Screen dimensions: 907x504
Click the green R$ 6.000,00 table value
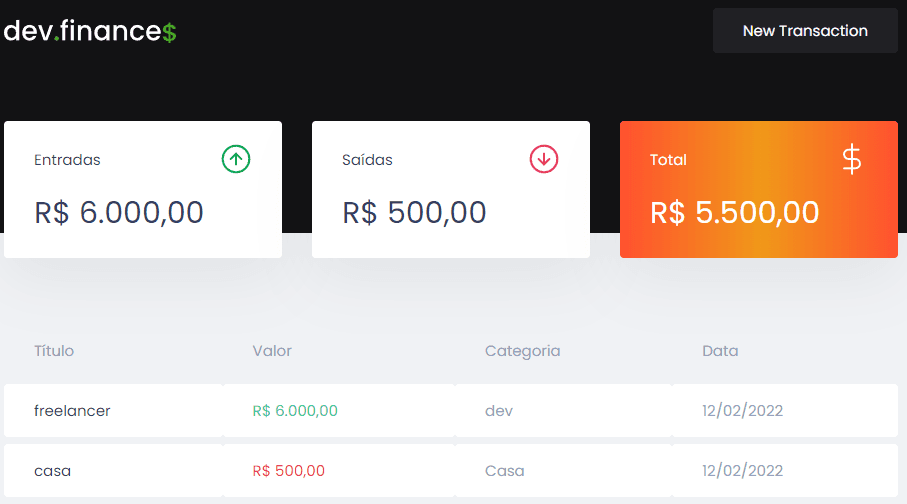click(295, 411)
